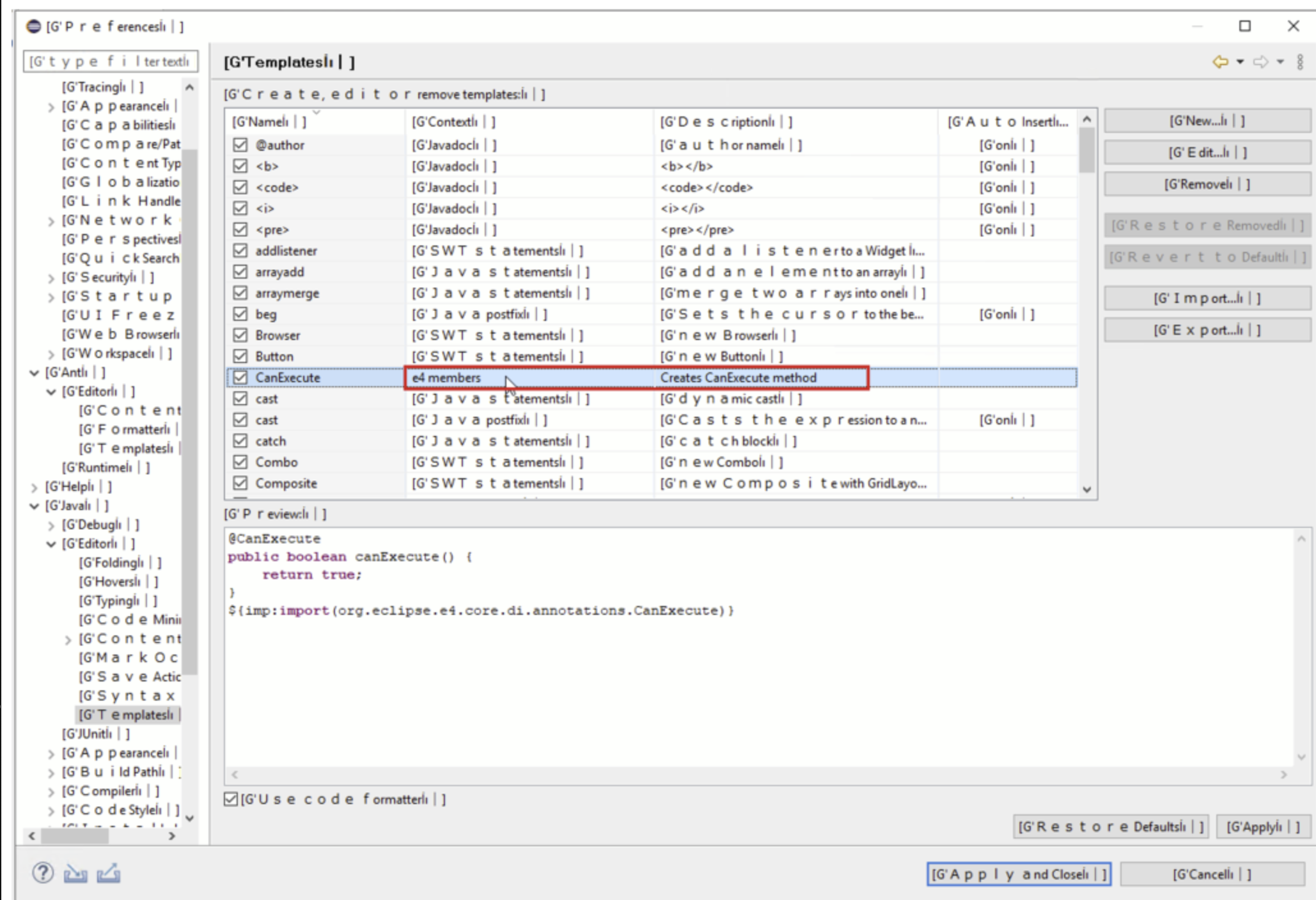Expand the Debug tree node under Java

click(51, 525)
